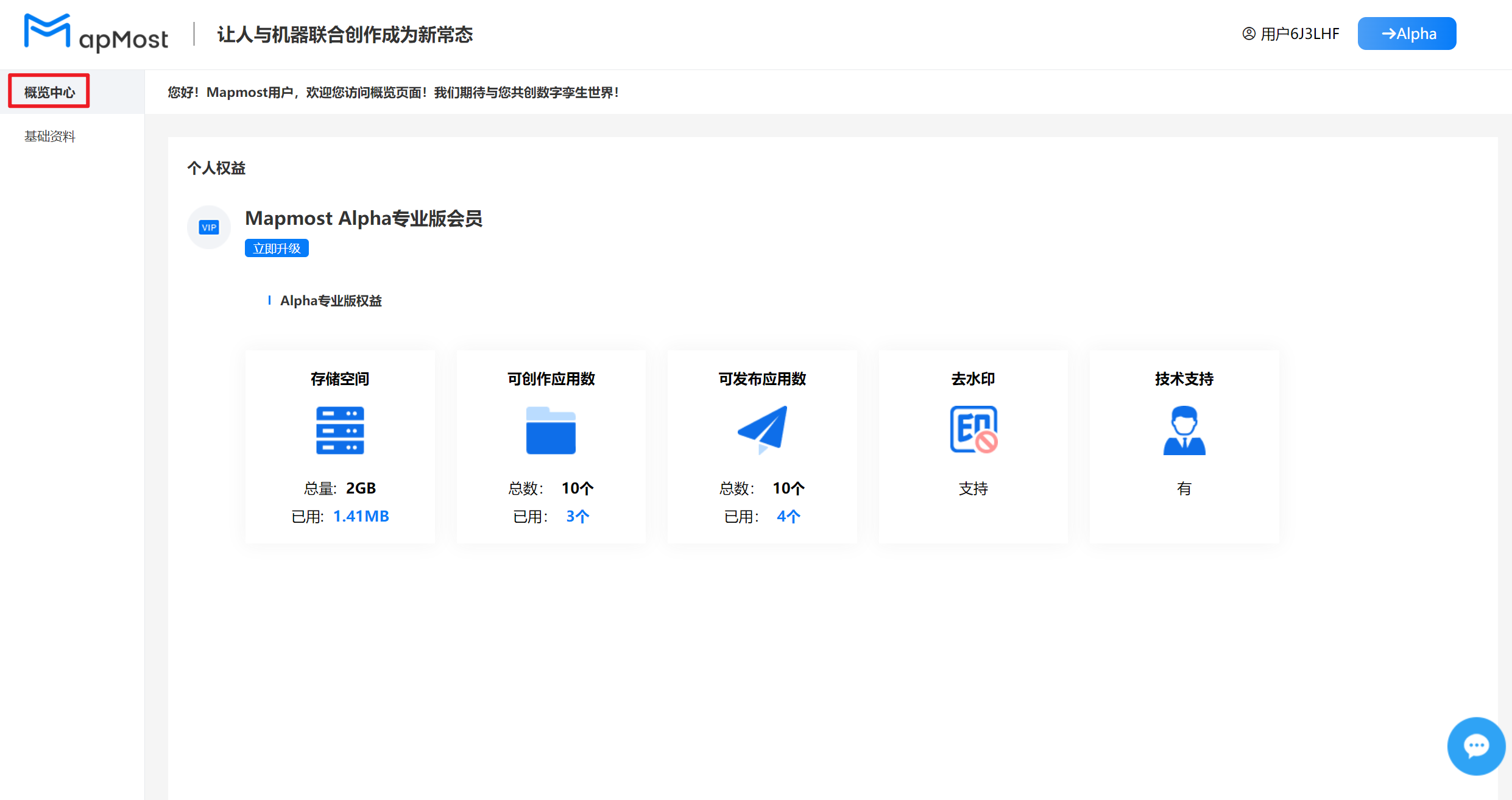Click the 存储空间 card title
This screenshot has width=1512, height=800.
pos(340,379)
